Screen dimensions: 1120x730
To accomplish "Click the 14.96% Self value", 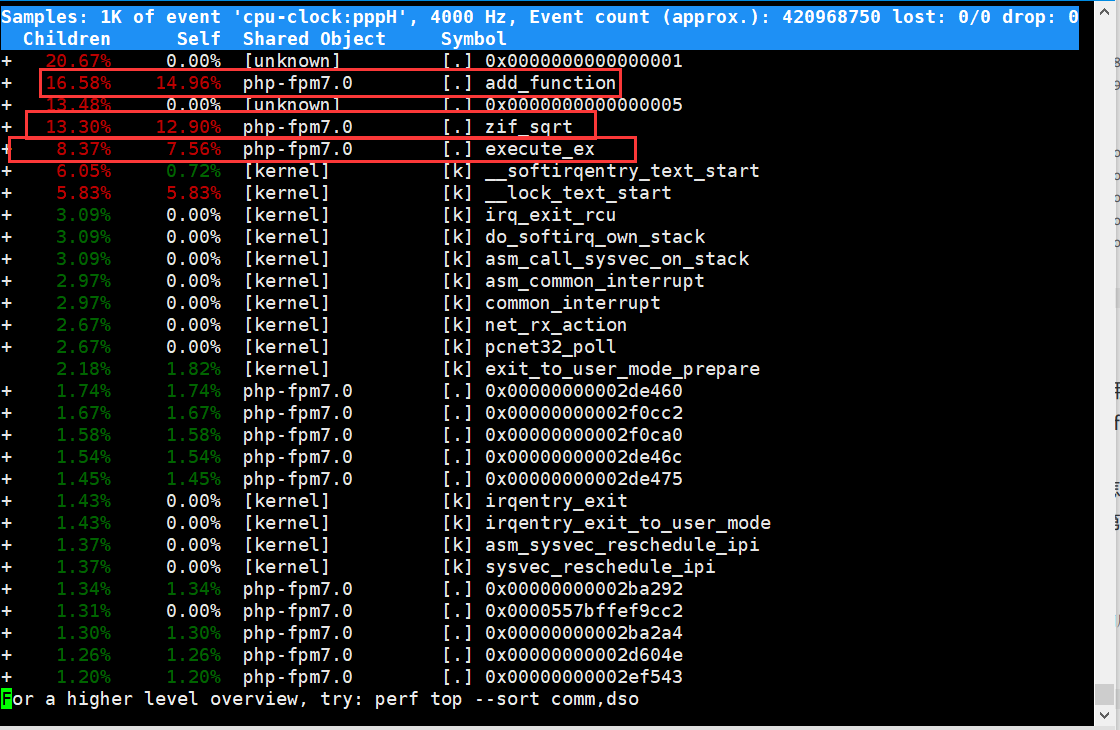I will tap(189, 83).
